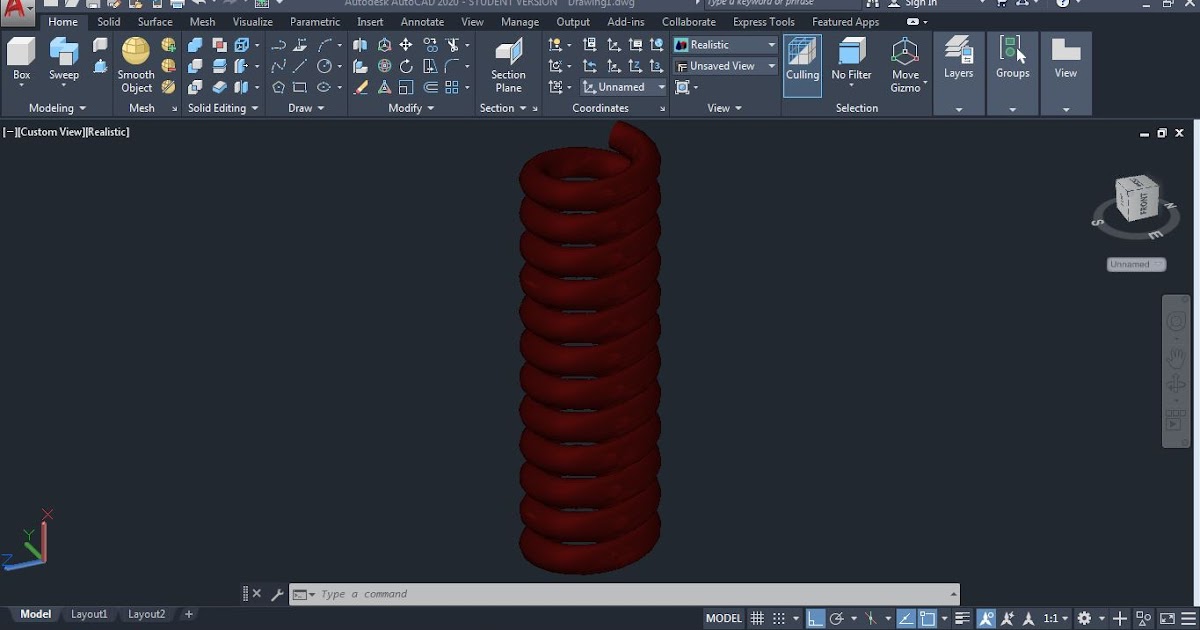Open the annotation scale 1:1 control
1200x630 pixels.
[x=1053, y=617]
